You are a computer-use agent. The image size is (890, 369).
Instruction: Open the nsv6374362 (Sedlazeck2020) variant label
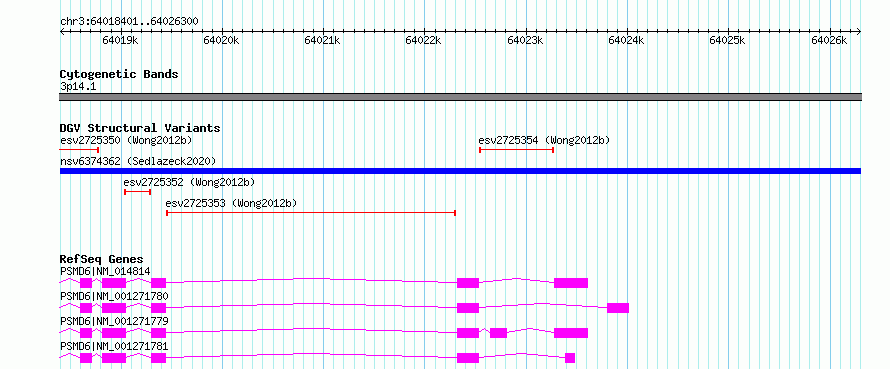pos(138,161)
